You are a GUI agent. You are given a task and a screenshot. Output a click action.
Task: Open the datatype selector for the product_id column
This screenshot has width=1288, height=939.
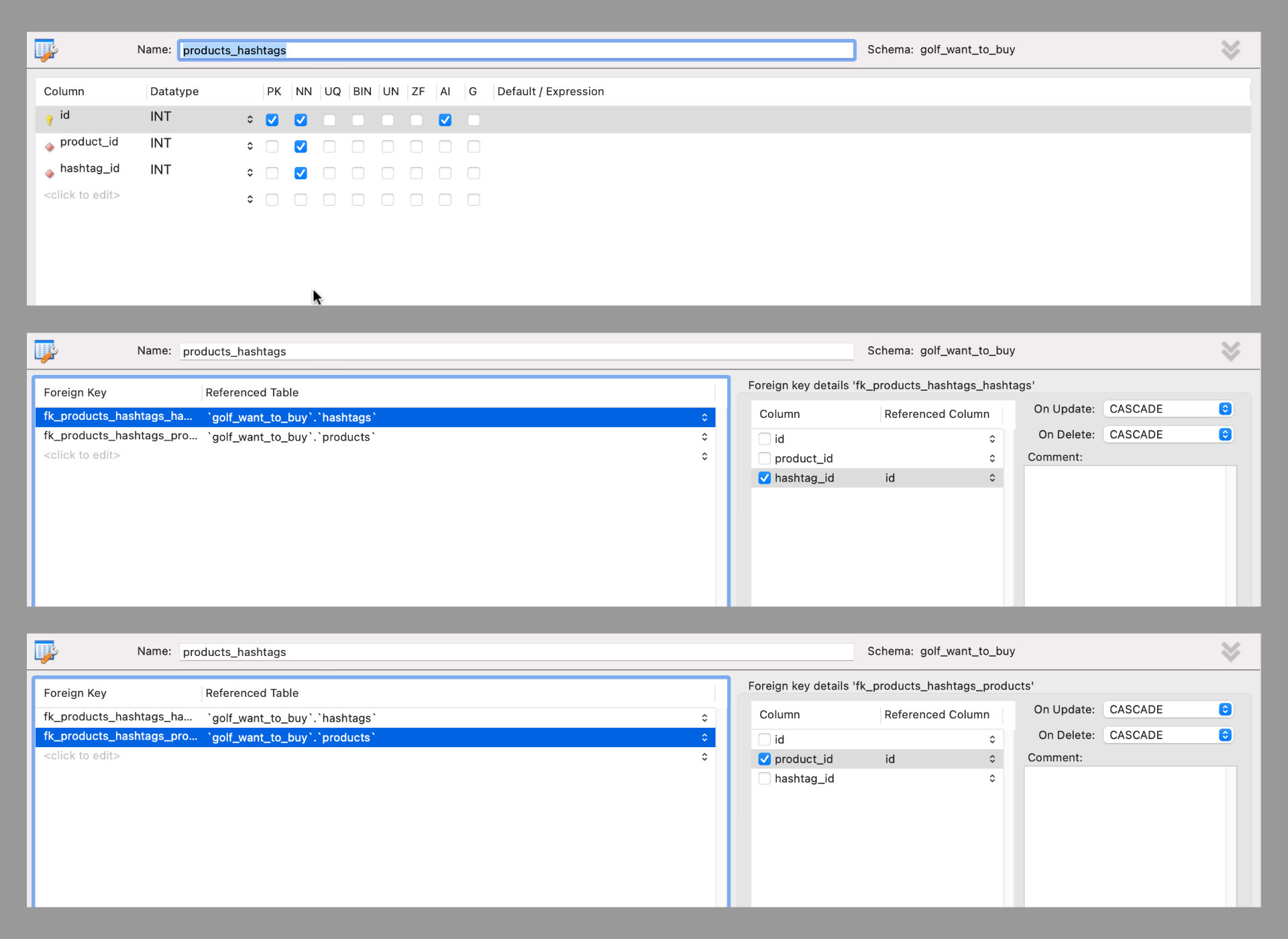point(250,146)
